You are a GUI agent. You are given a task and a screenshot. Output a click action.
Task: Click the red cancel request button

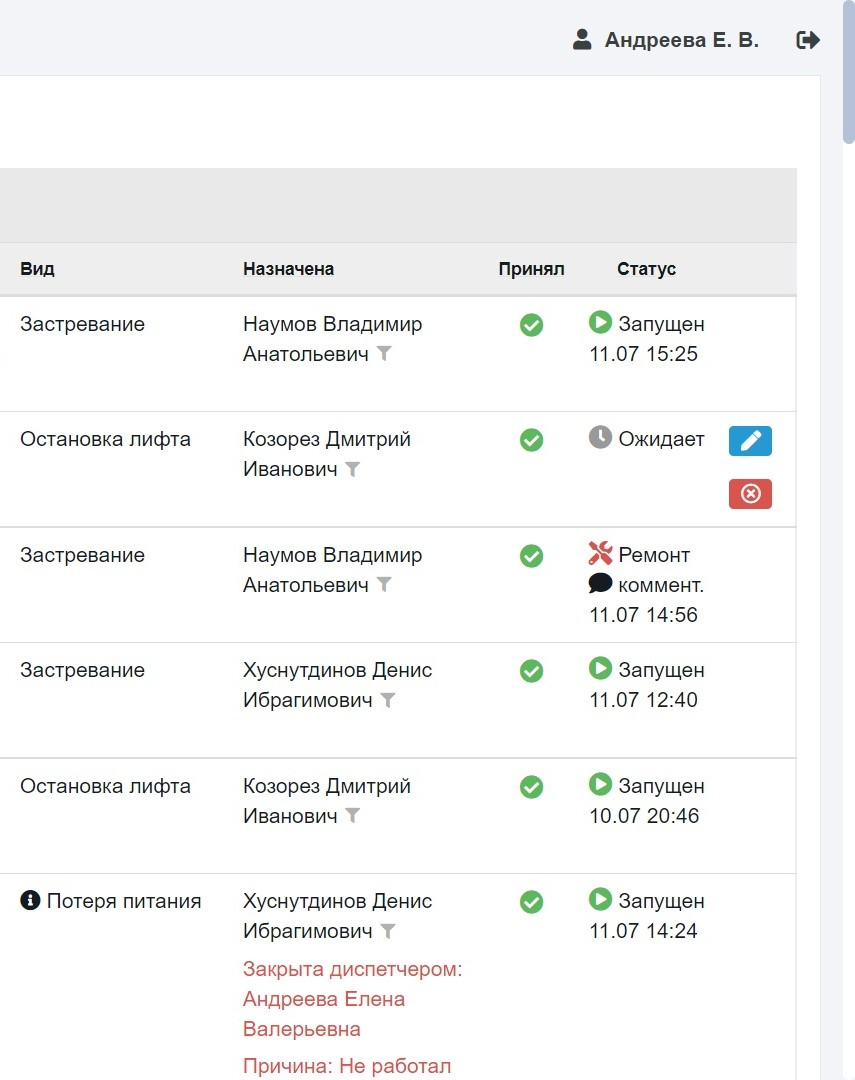750,494
